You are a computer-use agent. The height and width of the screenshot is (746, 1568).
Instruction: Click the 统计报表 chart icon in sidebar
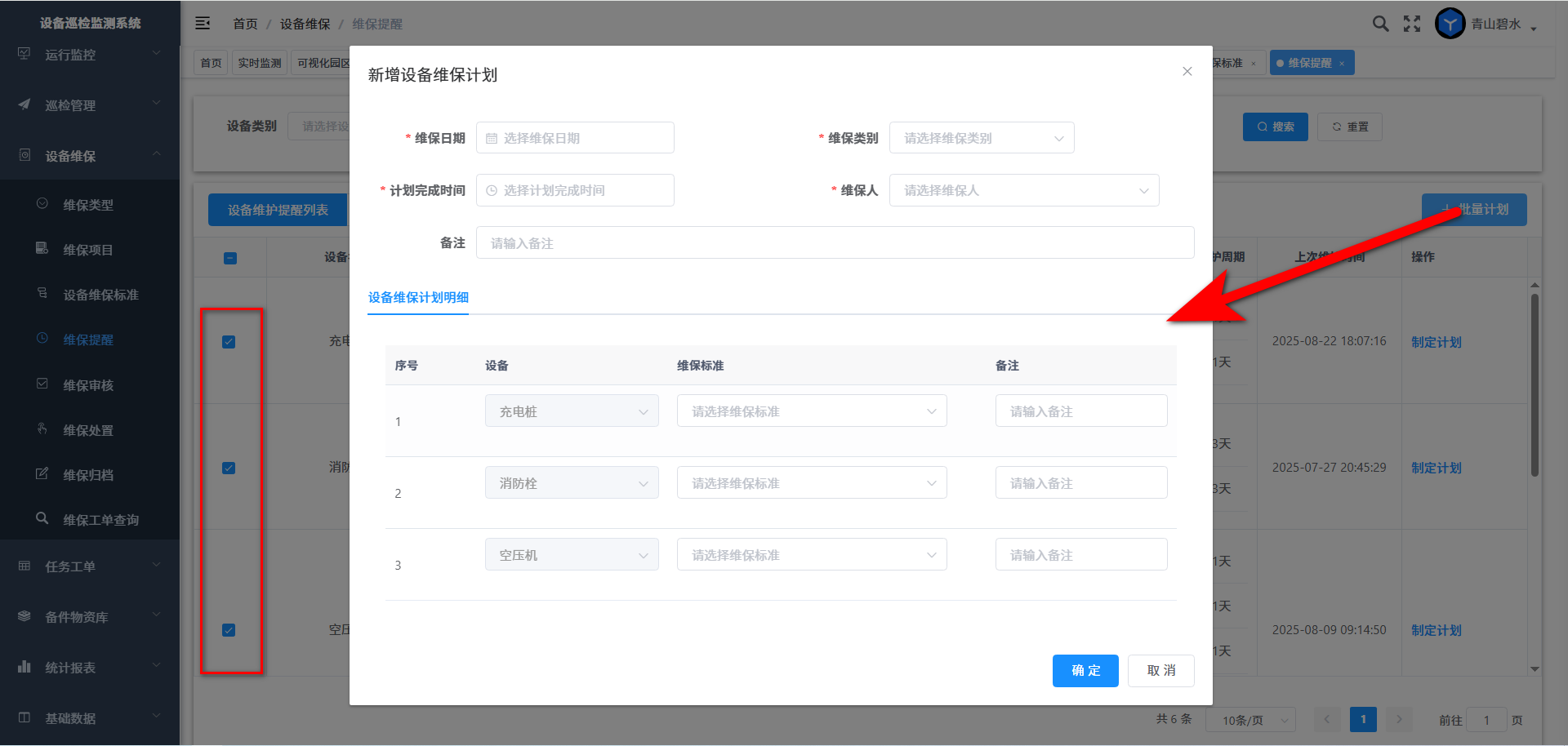24,667
